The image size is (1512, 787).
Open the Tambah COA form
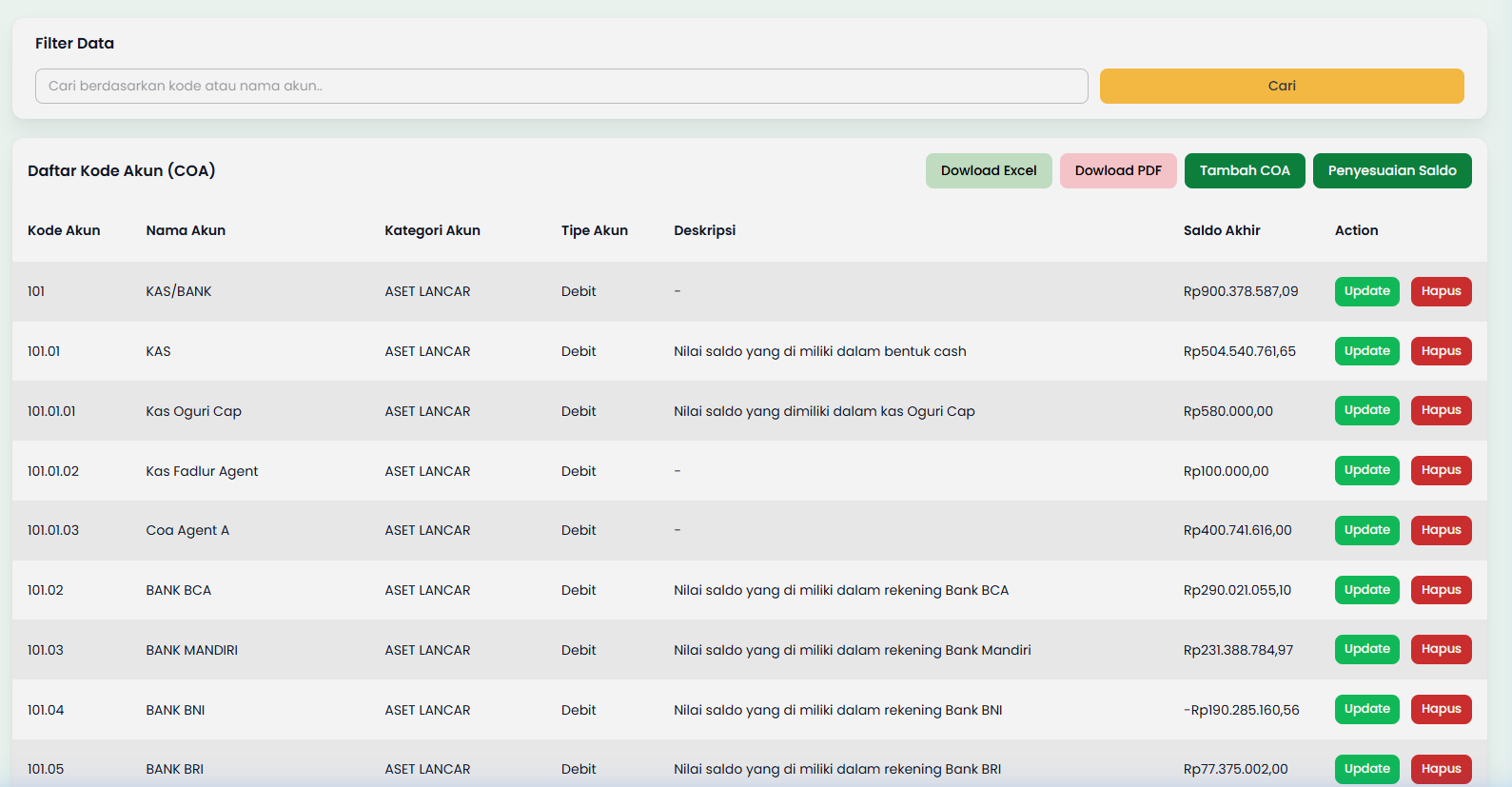(1245, 171)
